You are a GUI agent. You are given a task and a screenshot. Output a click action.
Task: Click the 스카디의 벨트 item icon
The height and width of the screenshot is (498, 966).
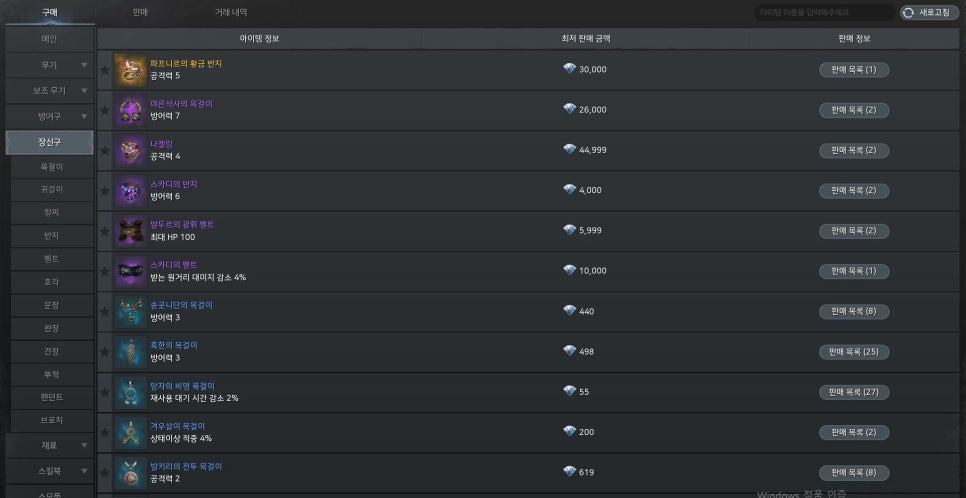[x=130, y=272]
